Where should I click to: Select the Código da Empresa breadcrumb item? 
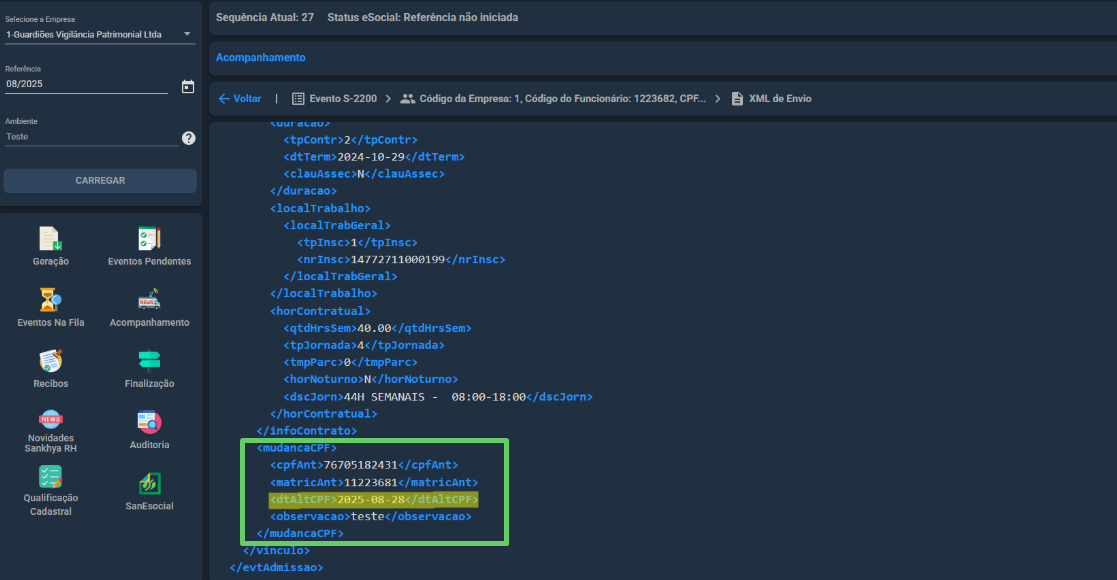pyautogui.click(x=563, y=99)
